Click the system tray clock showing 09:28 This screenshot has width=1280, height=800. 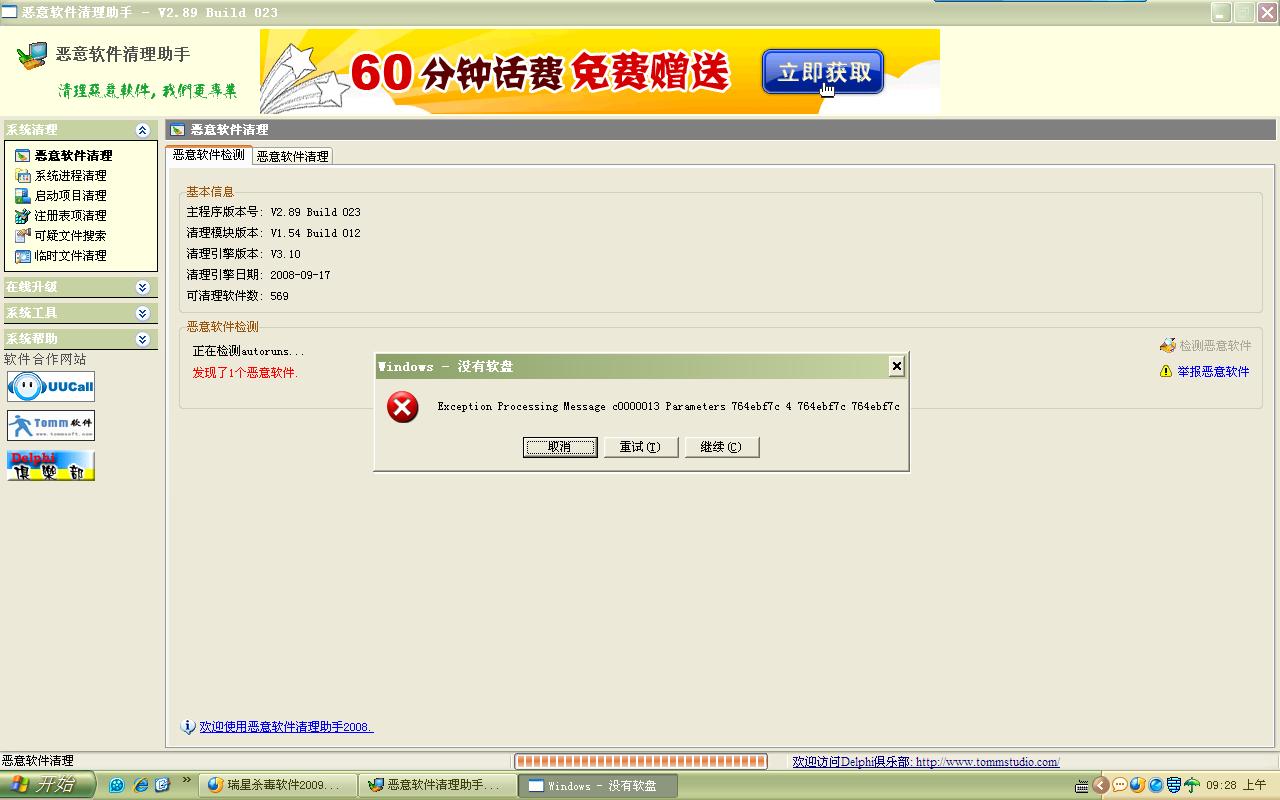pos(1236,785)
